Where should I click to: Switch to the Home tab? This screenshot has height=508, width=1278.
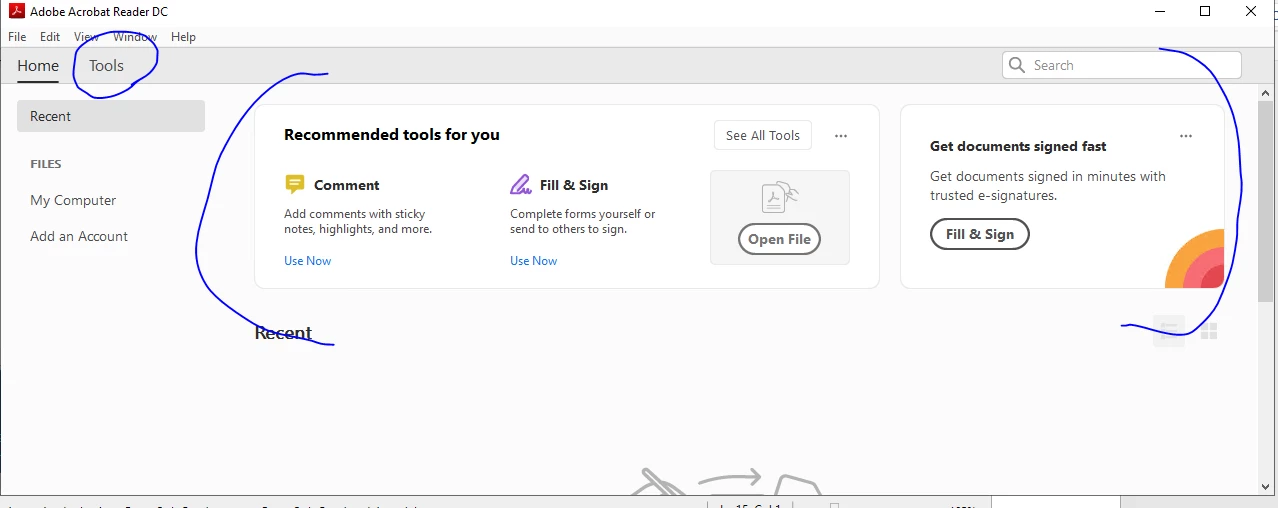pos(38,66)
